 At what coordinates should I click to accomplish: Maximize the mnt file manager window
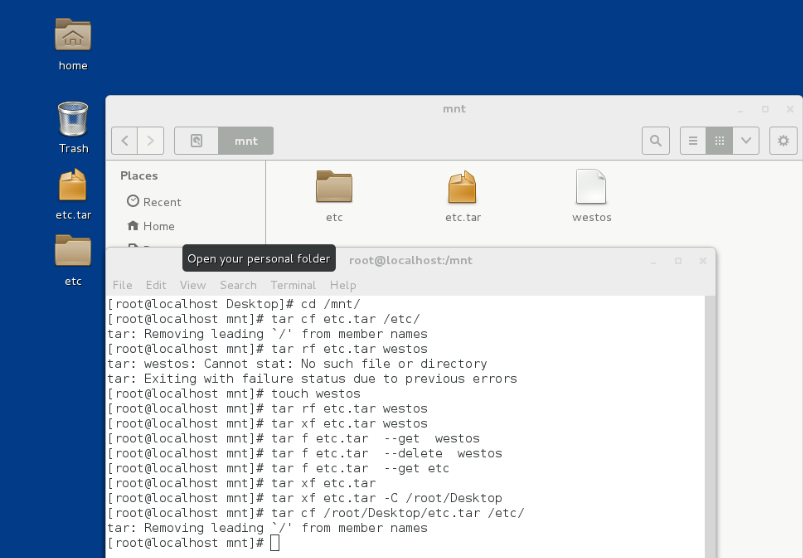[765, 110]
